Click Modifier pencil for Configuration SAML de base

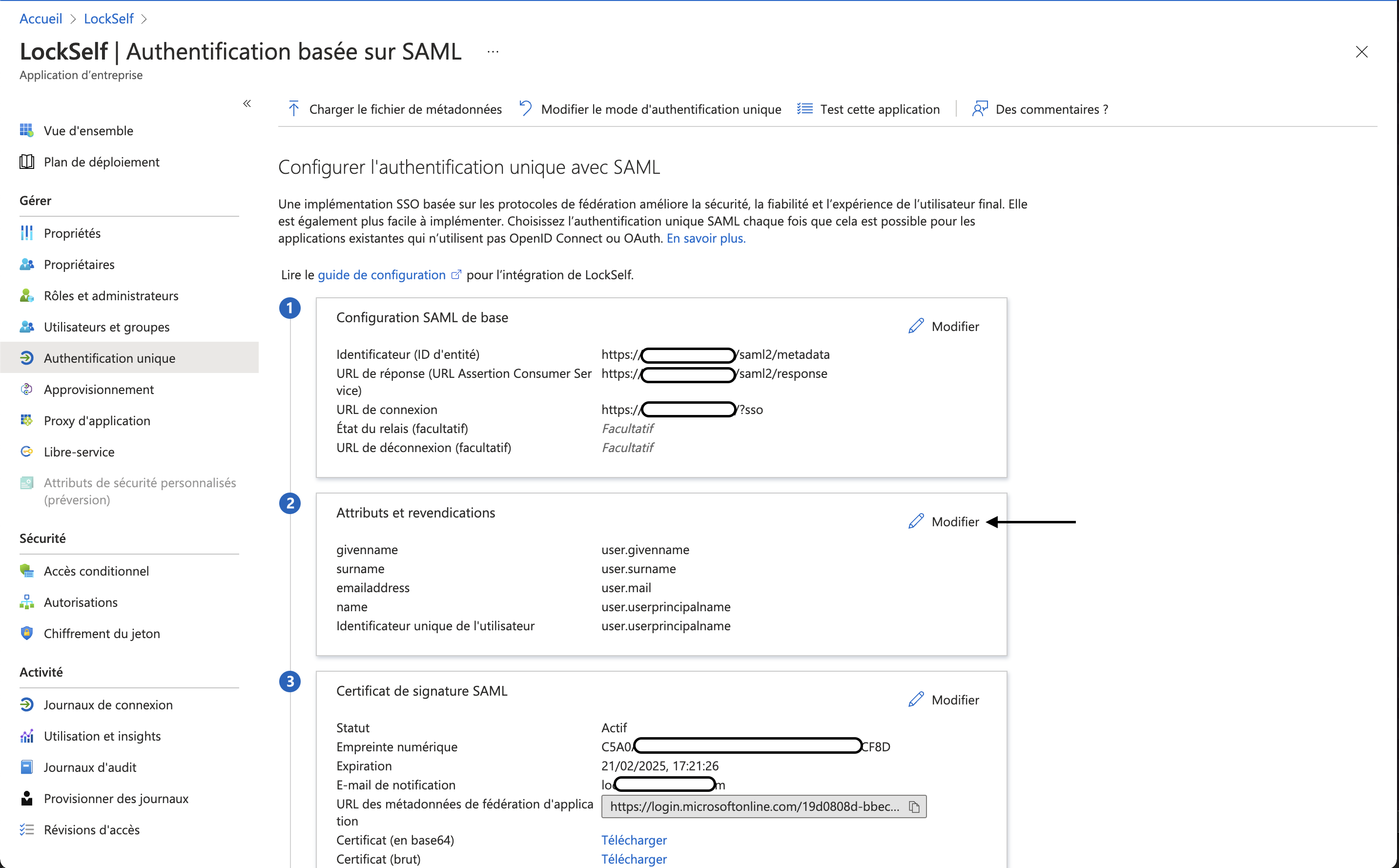pos(916,326)
